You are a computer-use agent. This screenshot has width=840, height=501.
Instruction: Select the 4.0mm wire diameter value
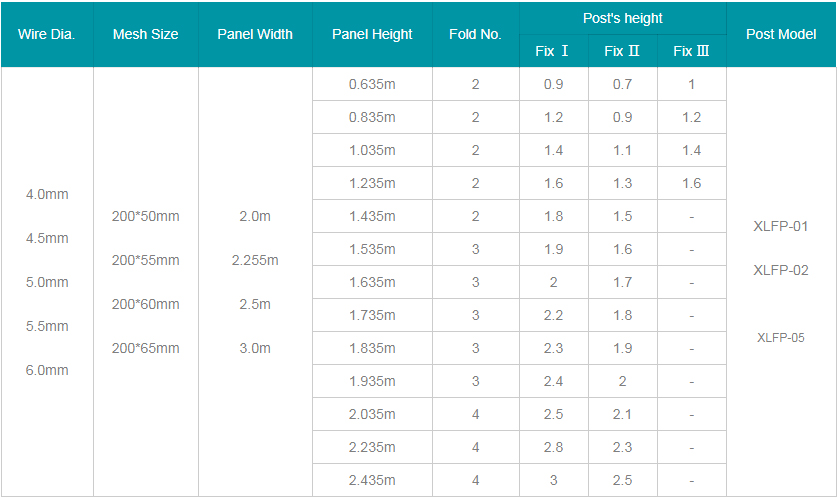point(47,195)
